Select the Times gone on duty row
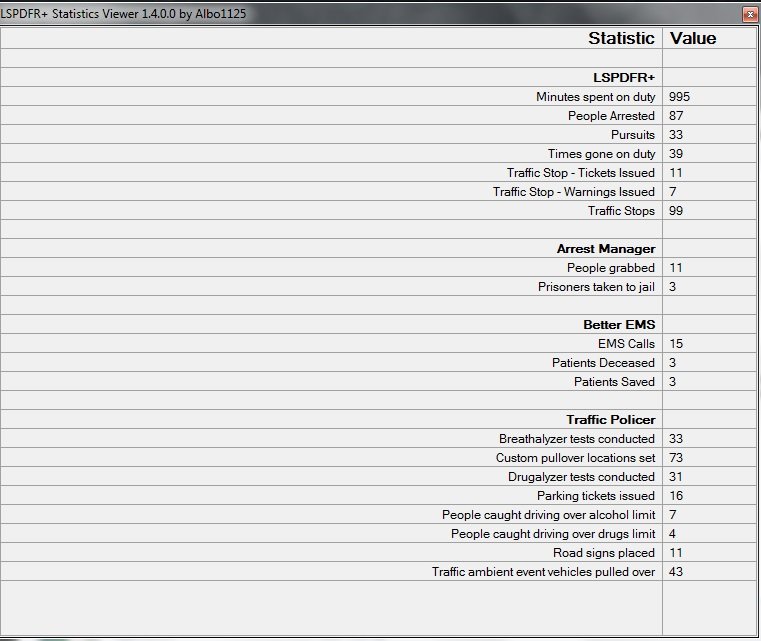Image resolution: width=761 pixels, height=641 pixels. (x=601, y=154)
